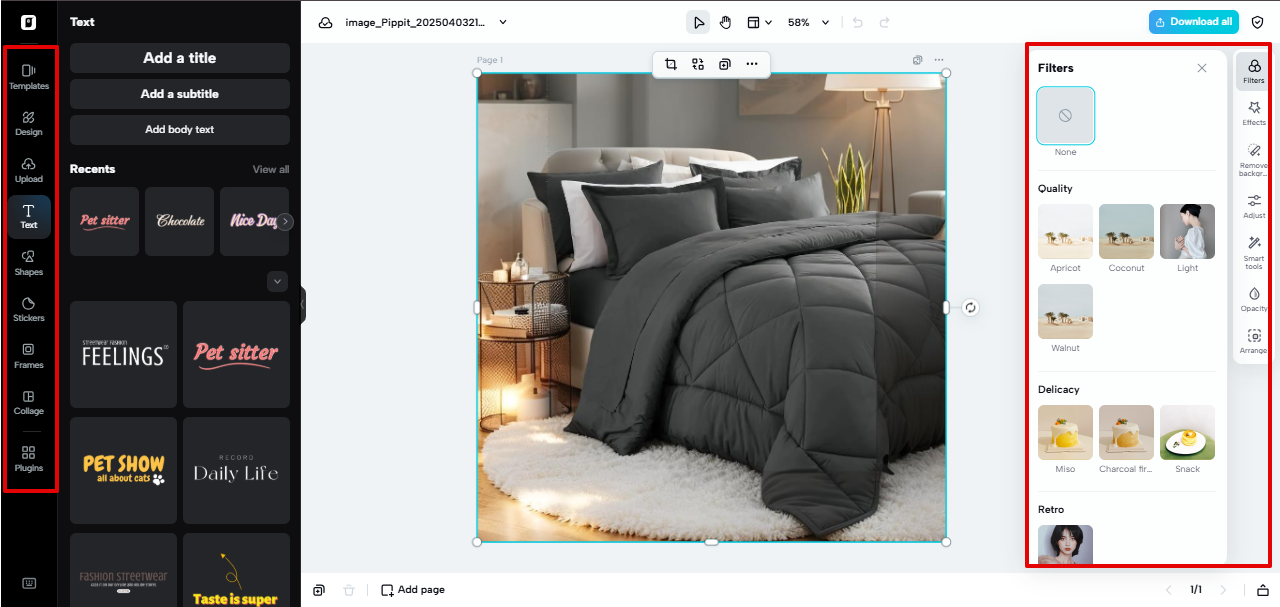Open the page list icon at bottom right
The image size is (1280, 607).
pyautogui.click(x=1262, y=590)
